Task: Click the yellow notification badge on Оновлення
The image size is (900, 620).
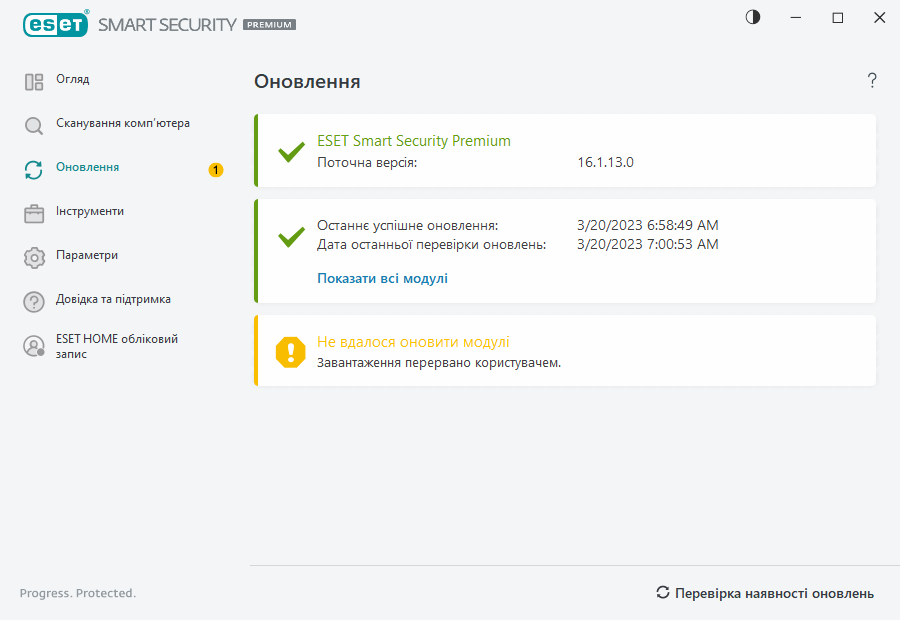Action: tap(216, 170)
